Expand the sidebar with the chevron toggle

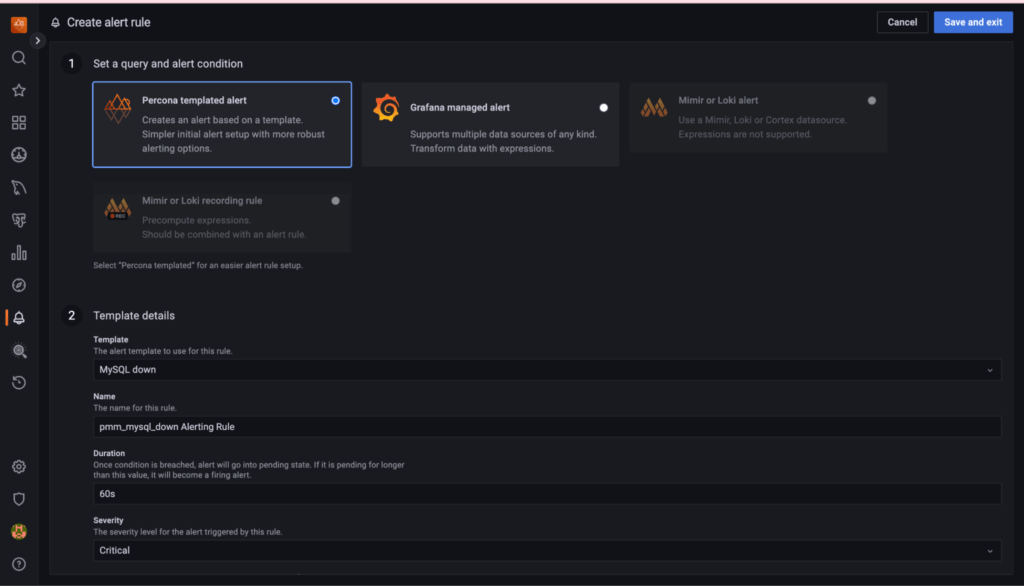click(x=38, y=41)
